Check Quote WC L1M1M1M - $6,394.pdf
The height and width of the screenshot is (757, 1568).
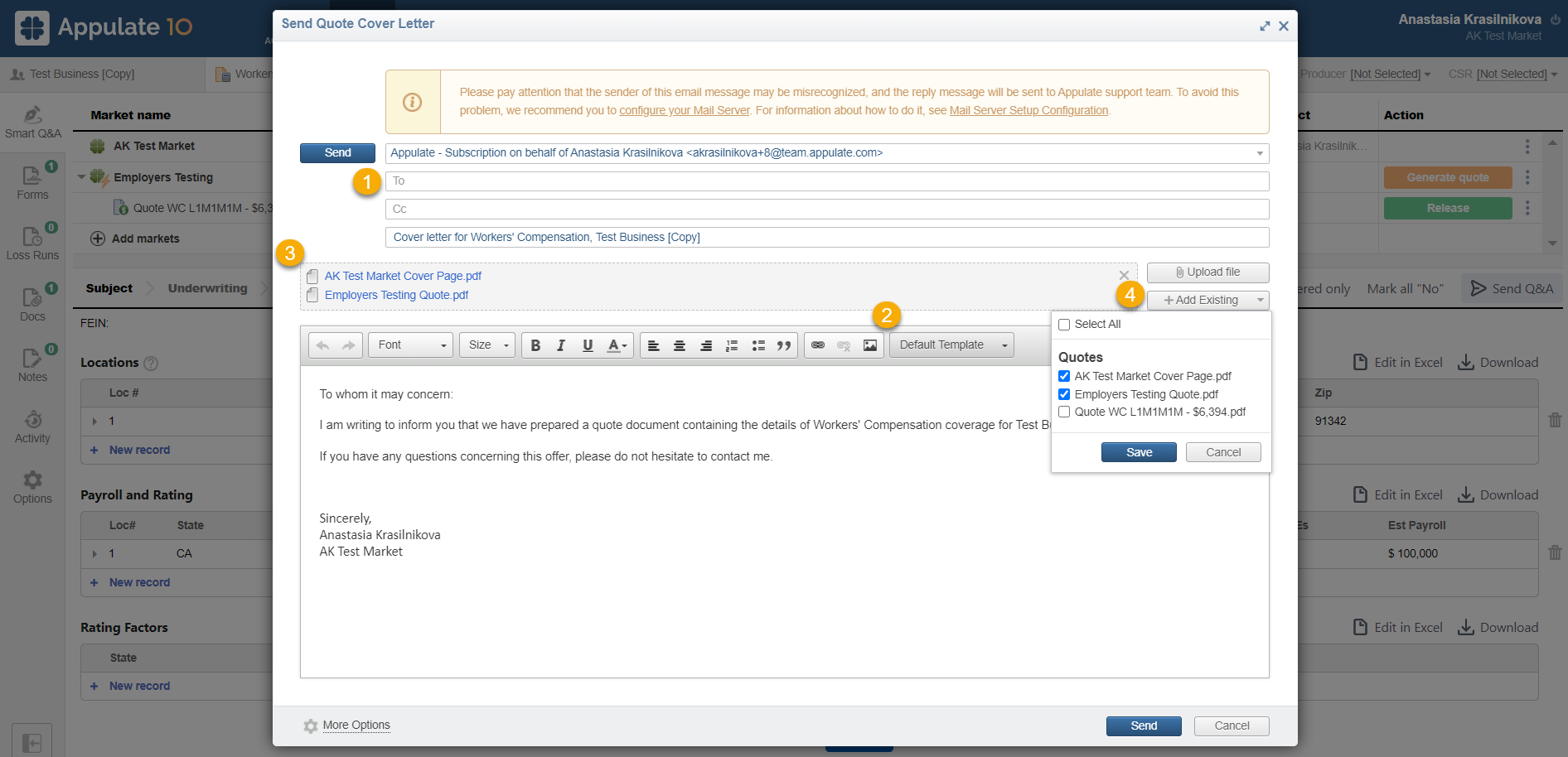click(1064, 412)
